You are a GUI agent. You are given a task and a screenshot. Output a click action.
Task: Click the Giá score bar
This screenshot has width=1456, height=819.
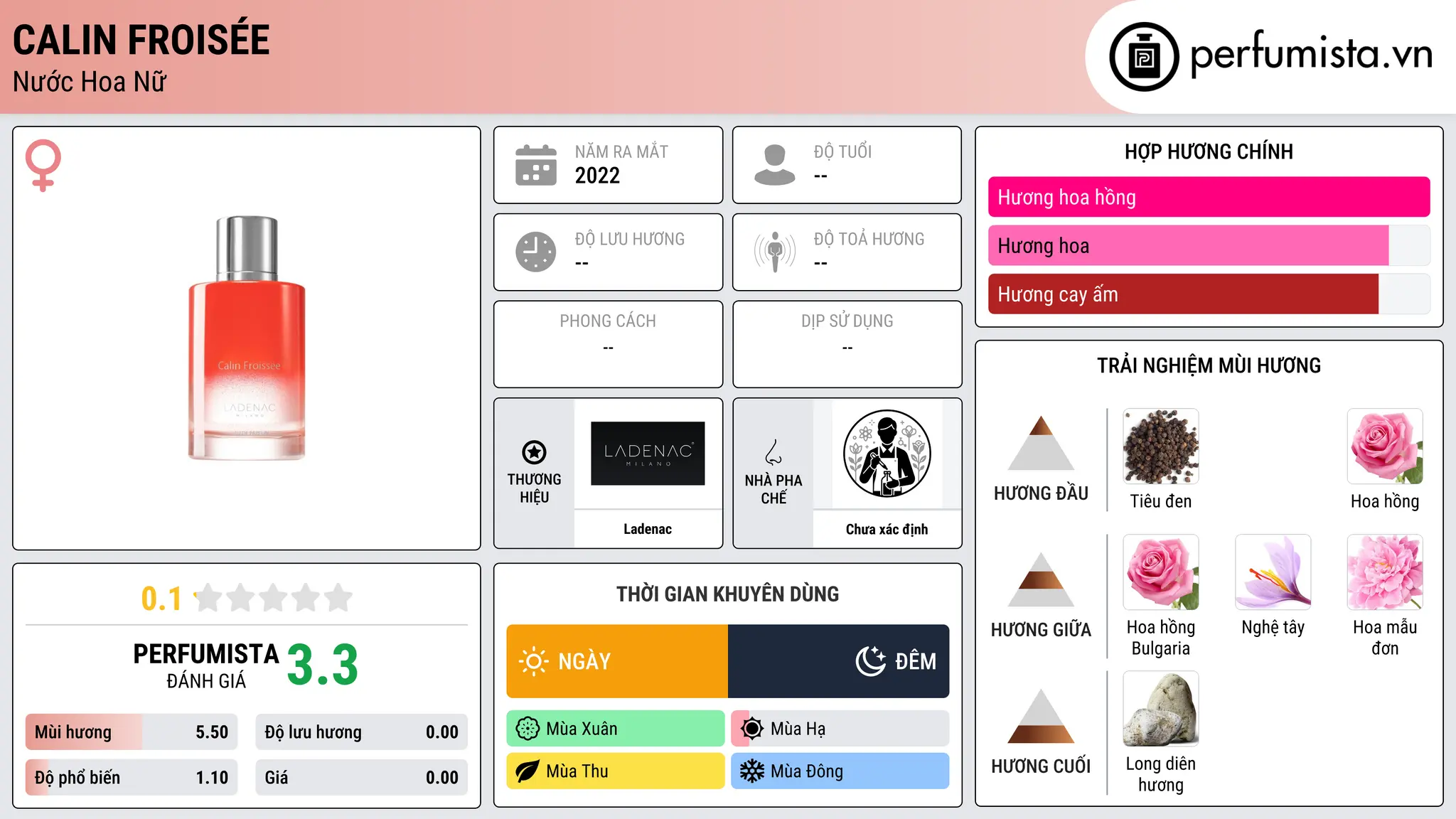(362, 778)
